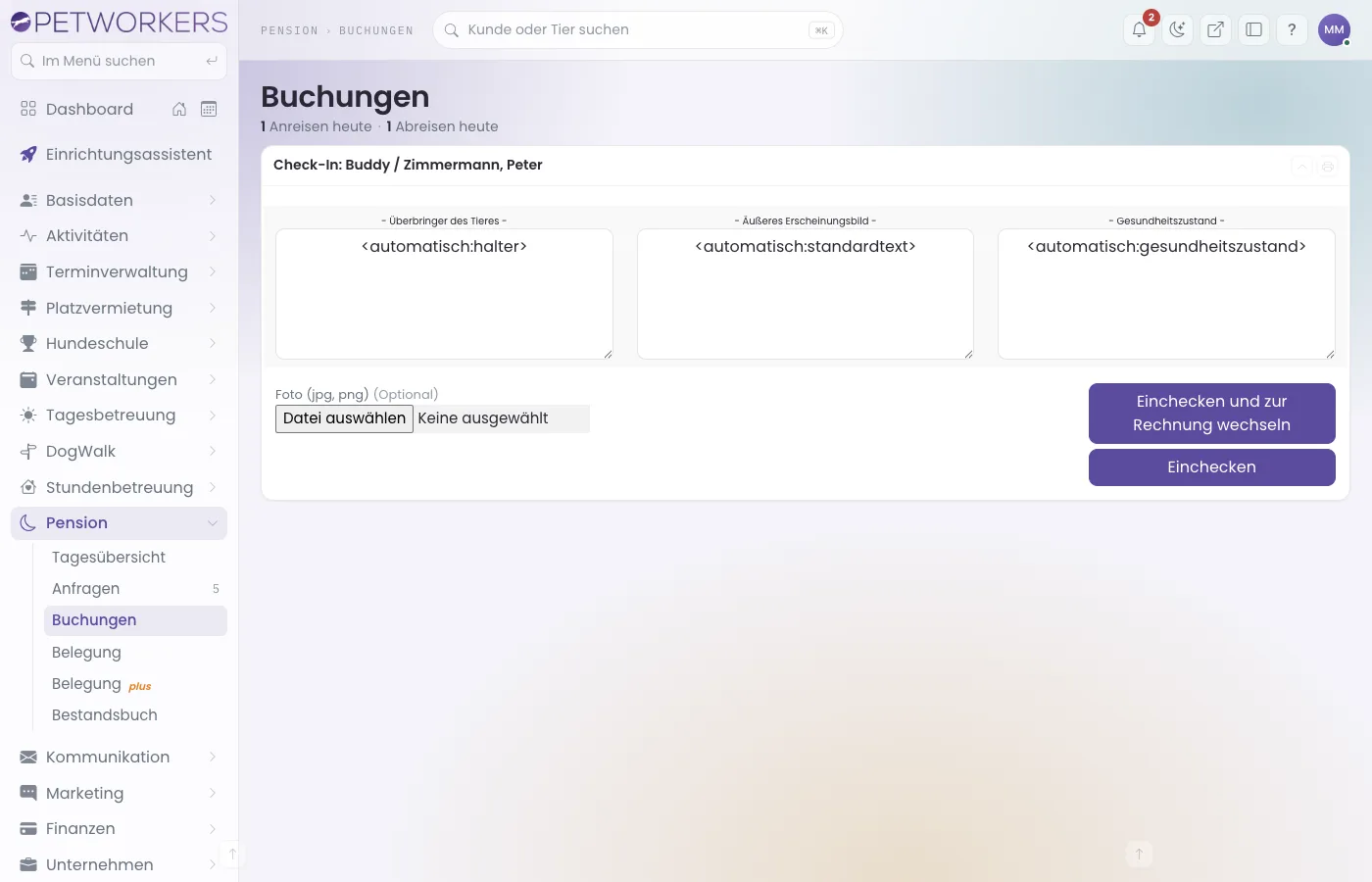Click the Basisdaten icon in sidebar
This screenshot has height=882, width=1372.
click(x=28, y=200)
